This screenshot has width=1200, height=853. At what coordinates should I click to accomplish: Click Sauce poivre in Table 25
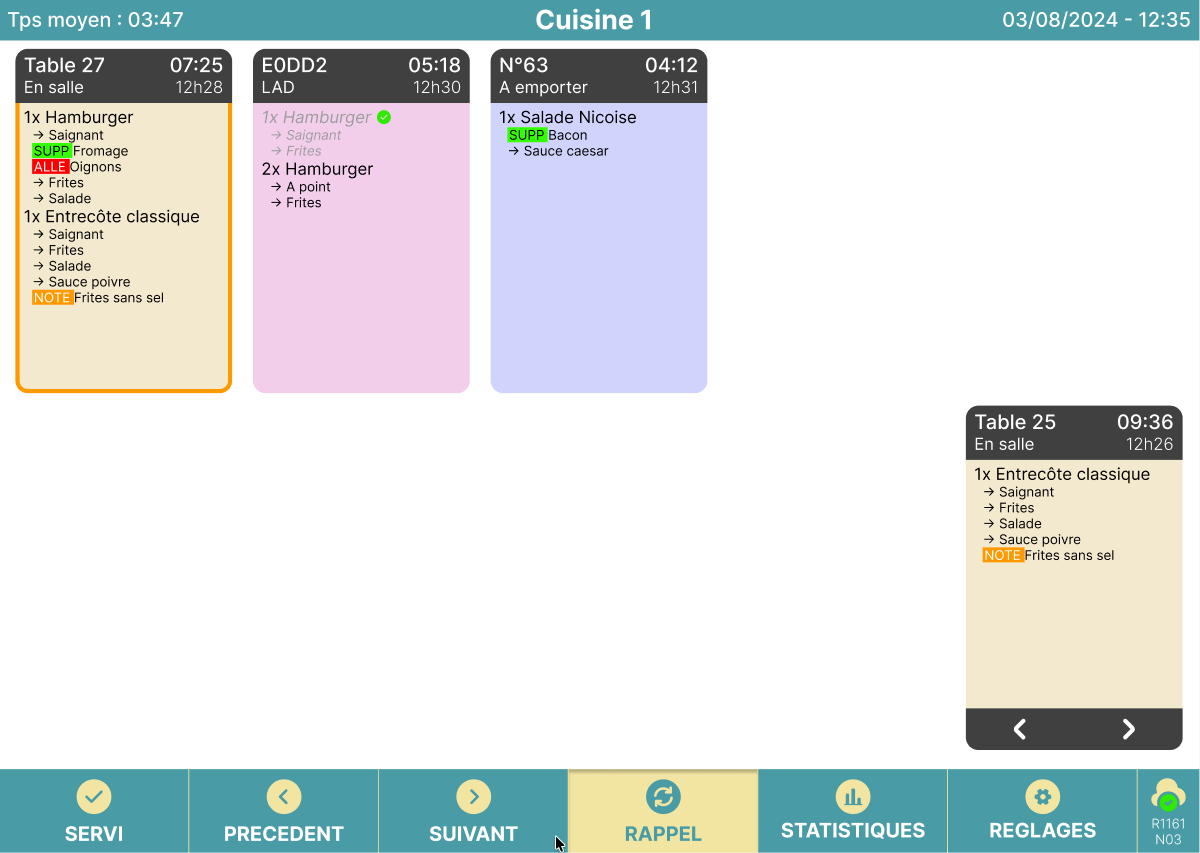[1033, 539]
